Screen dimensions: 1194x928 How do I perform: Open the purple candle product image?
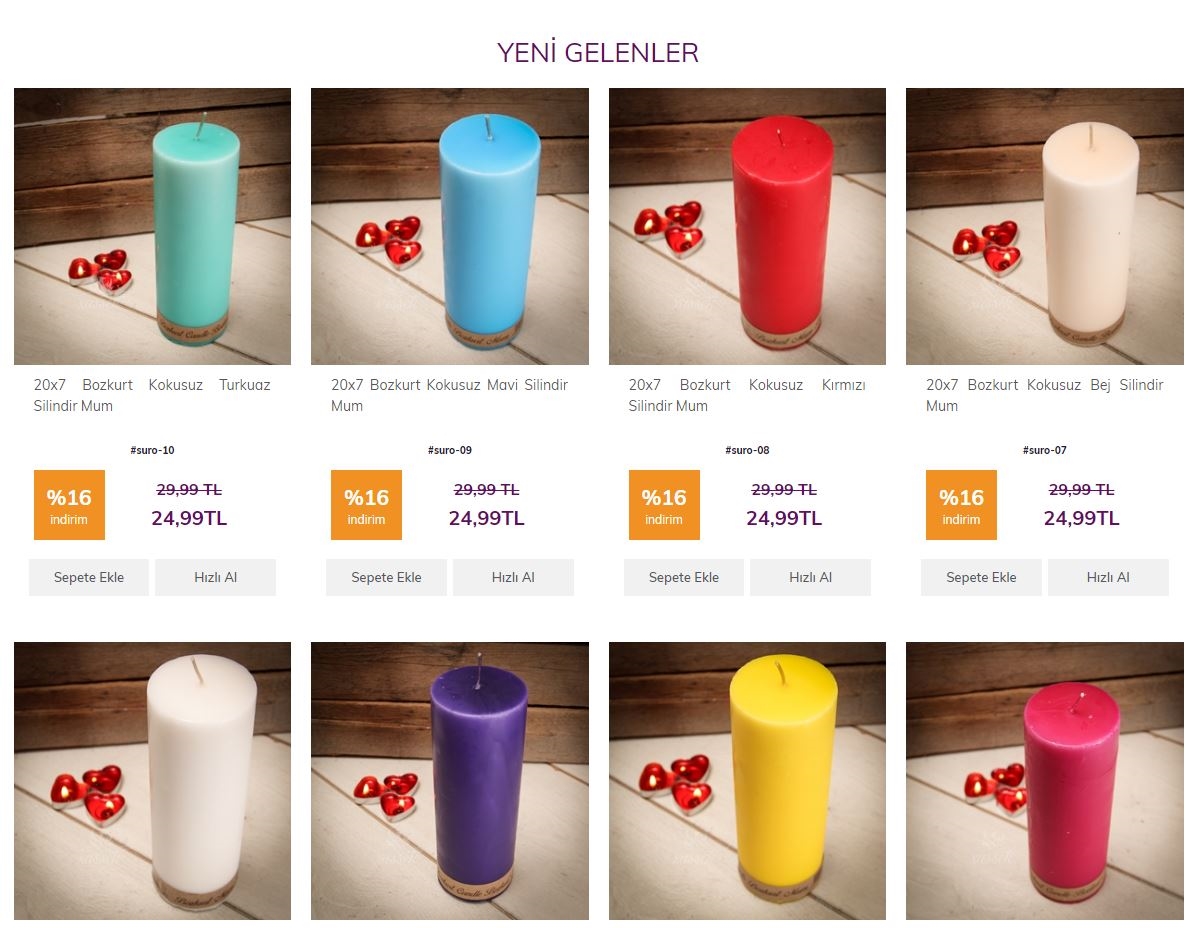pyautogui.click(x=449, y=780)
